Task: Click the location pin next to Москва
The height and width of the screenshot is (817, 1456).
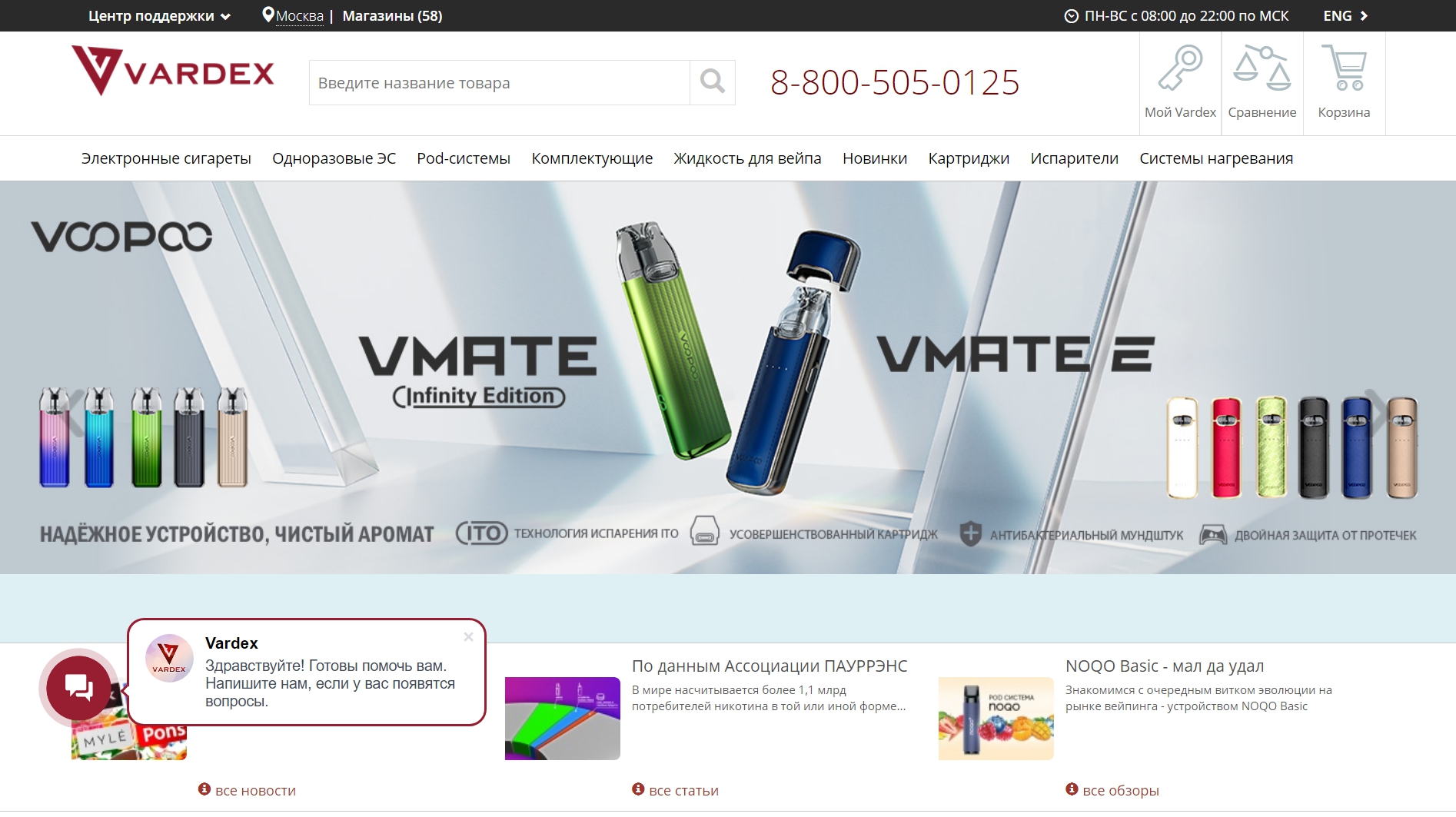Action: click(268, 15)
